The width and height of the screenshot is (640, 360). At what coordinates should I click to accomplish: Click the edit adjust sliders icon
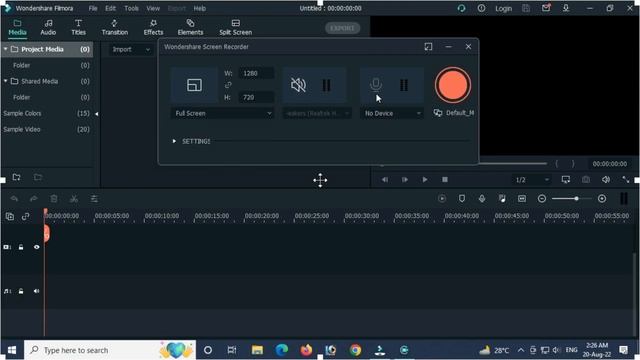coord(94,199)
